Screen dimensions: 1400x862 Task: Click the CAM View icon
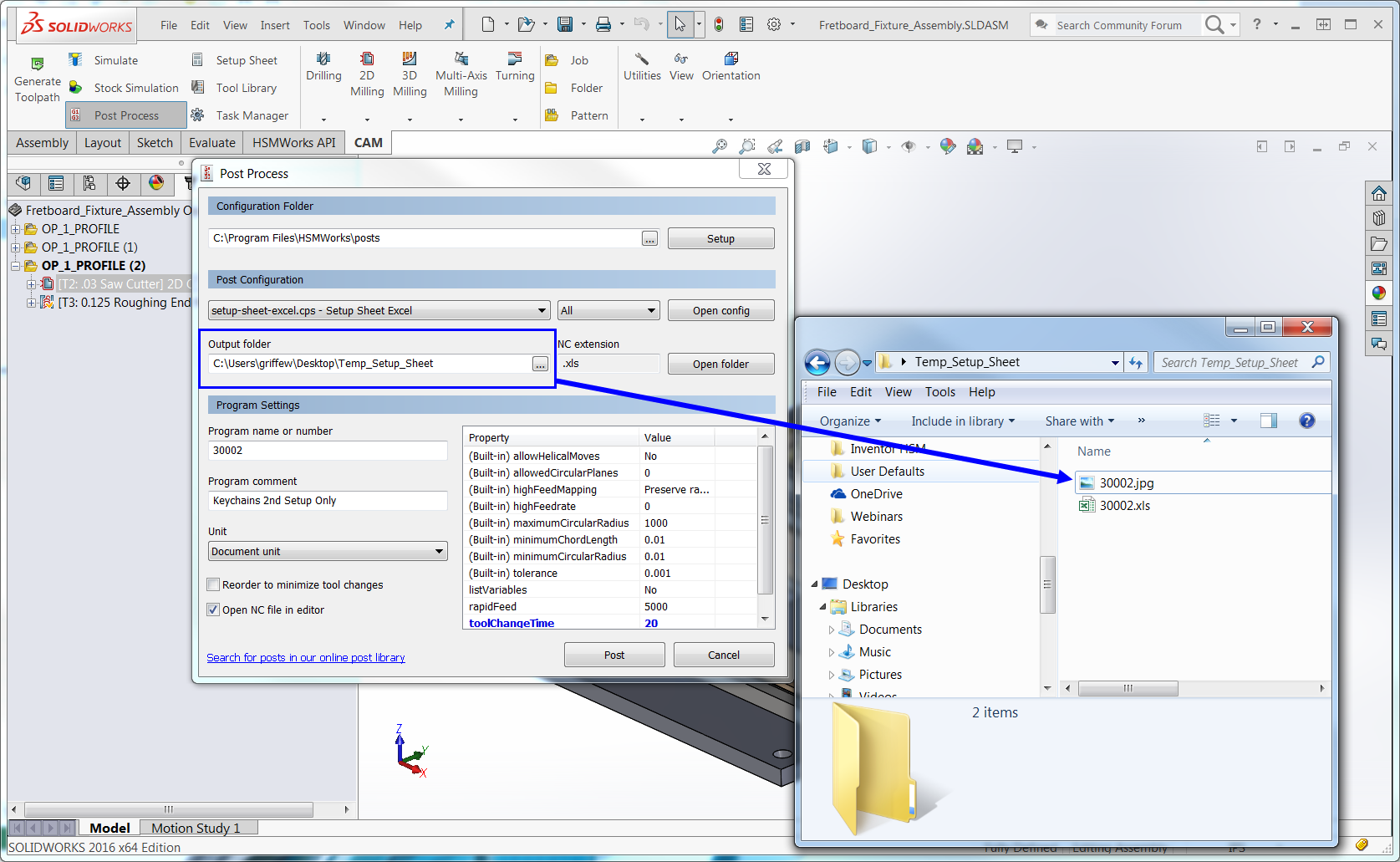coord(681,59)
